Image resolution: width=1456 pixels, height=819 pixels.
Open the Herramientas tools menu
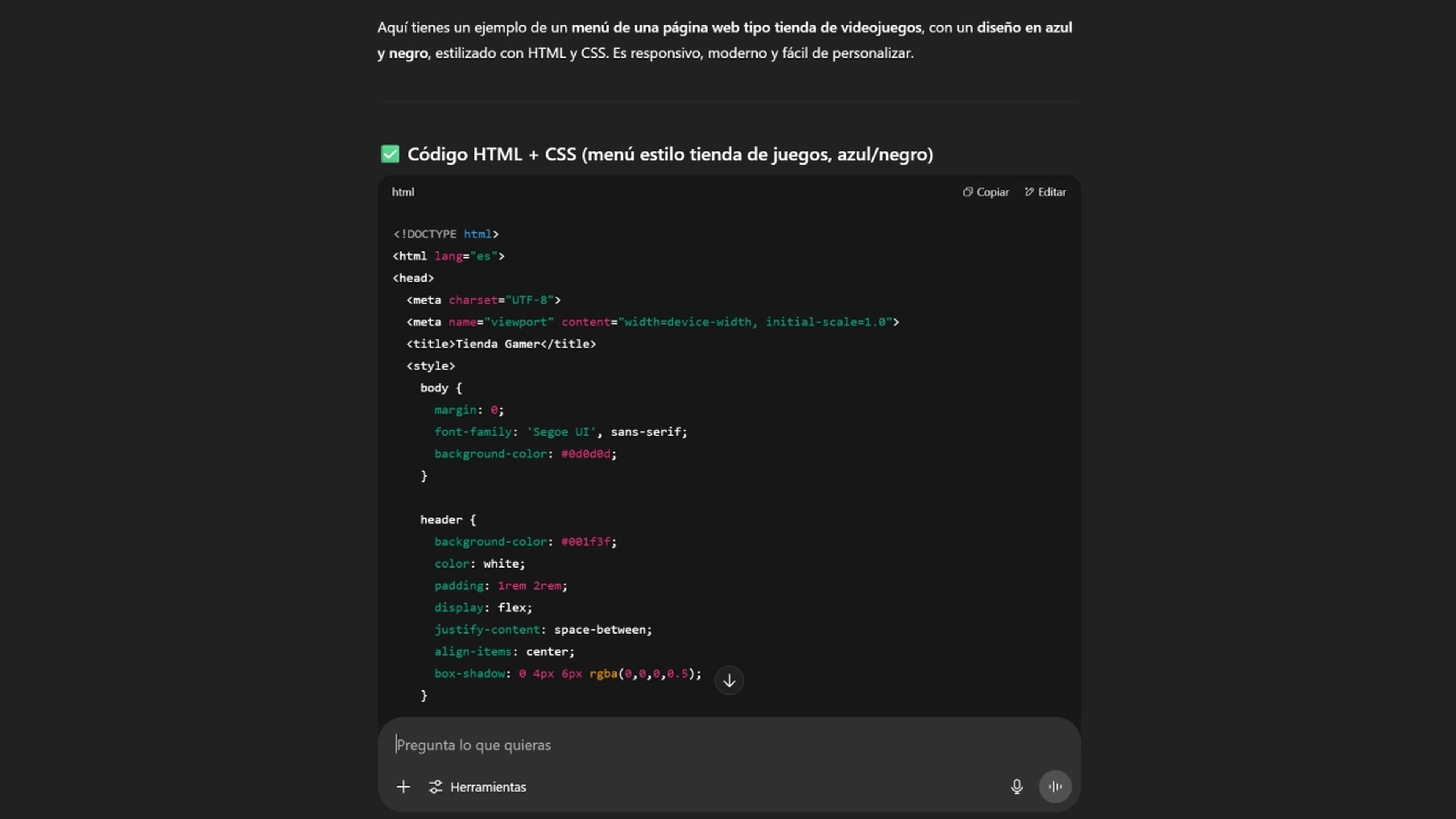[478, 787]
